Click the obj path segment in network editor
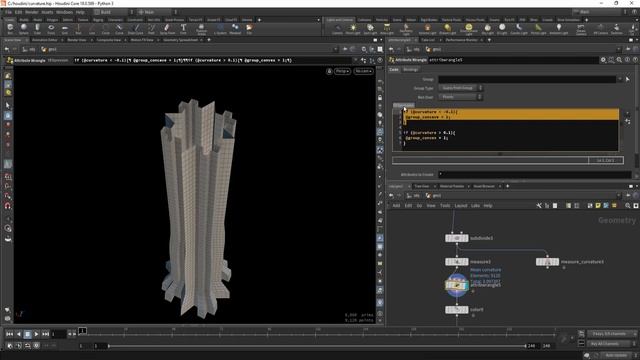The image size is (640, 360). [413, 196]
